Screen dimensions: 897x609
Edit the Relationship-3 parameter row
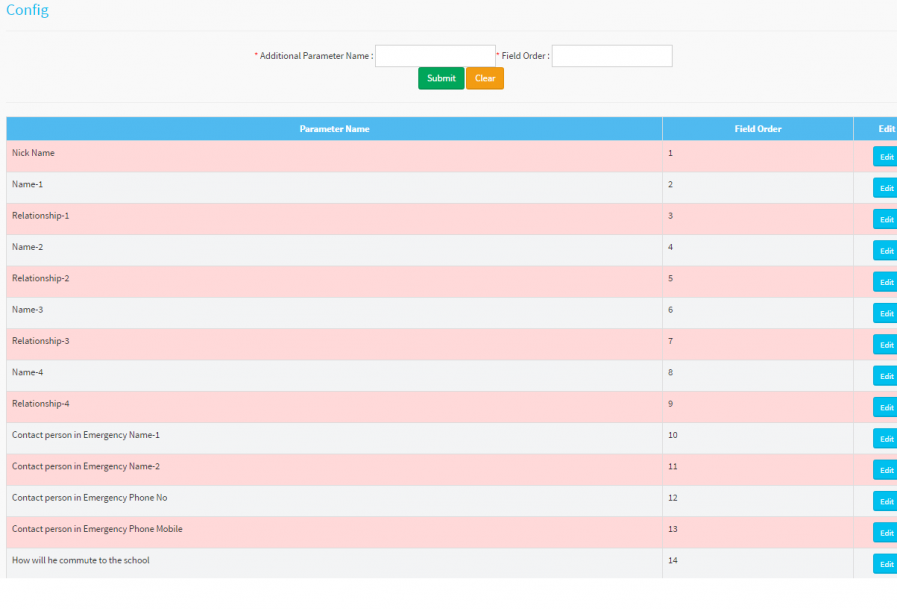point(886,345)
